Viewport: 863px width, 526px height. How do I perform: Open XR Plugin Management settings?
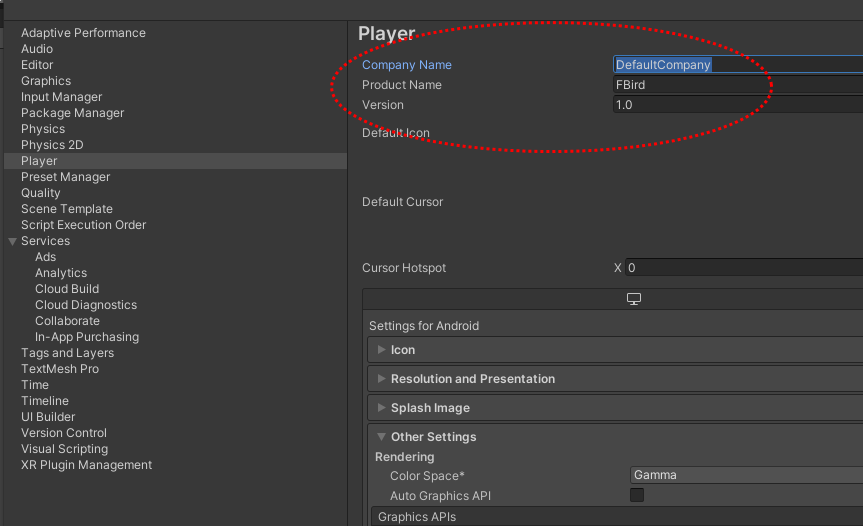(86, 464)
